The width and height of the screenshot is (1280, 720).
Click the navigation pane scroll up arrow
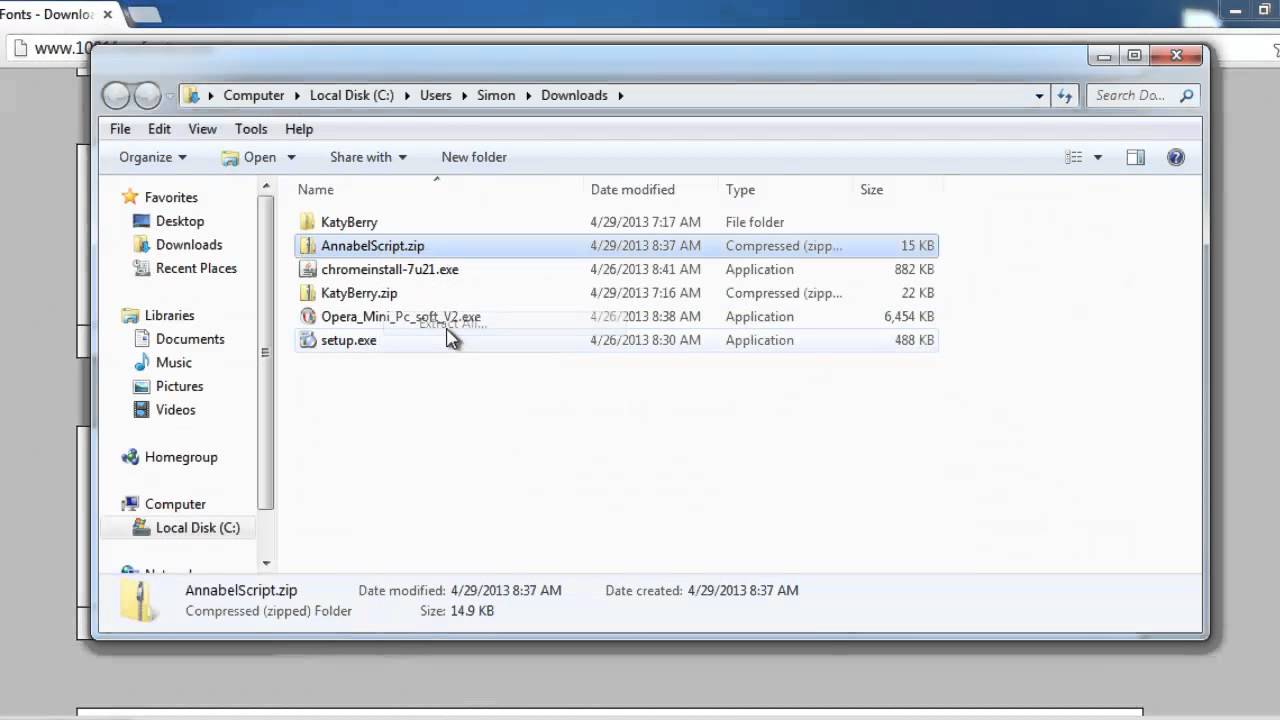click(x=266, y=186)
